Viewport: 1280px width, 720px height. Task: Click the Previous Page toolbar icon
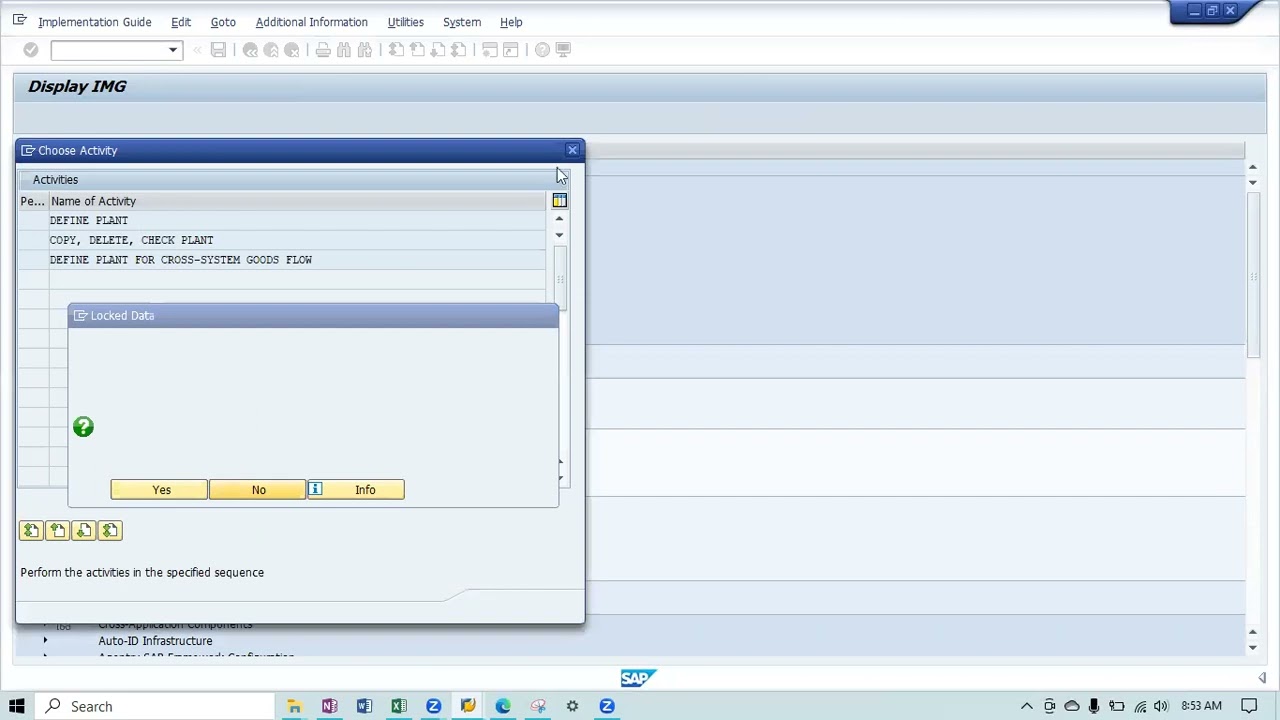pos(417,50)
